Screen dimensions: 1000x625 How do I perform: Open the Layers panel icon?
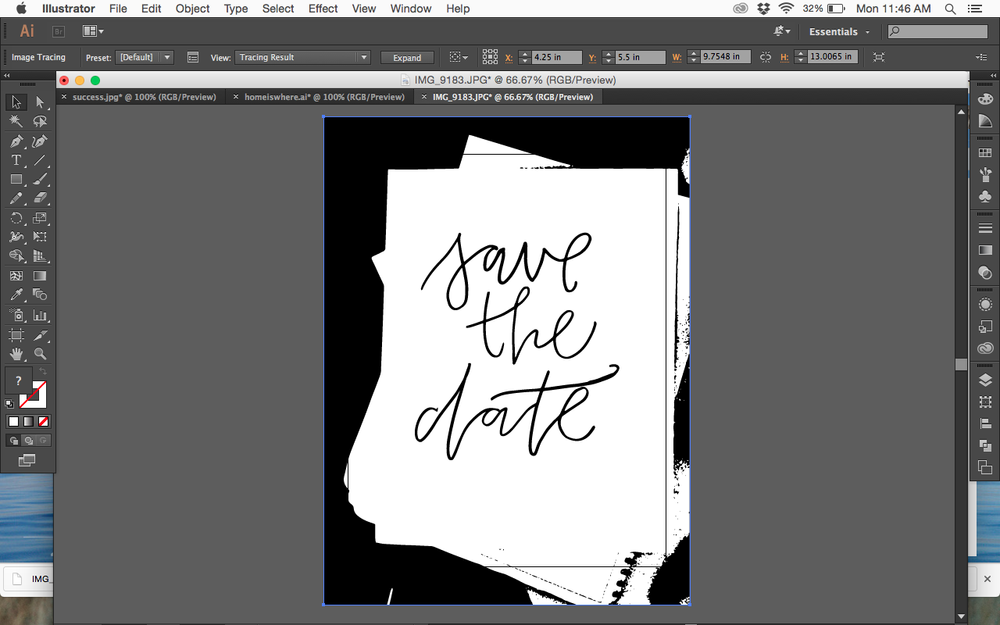tap(985, 380)
